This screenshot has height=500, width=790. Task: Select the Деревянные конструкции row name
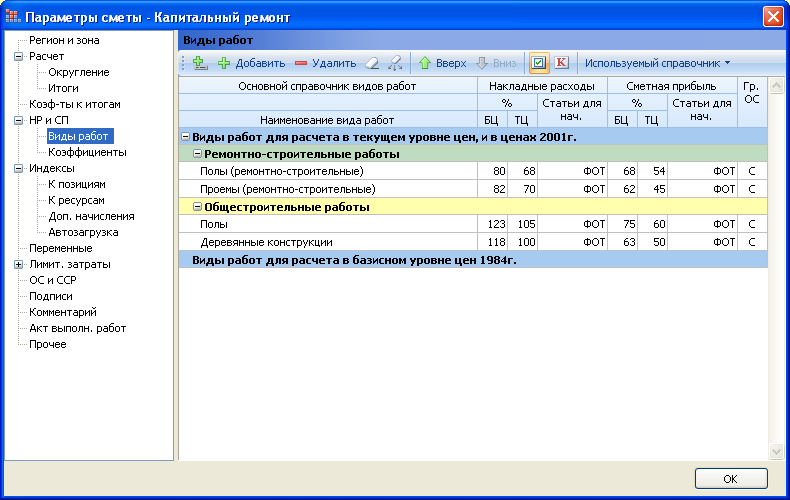(x=267, y=242)
